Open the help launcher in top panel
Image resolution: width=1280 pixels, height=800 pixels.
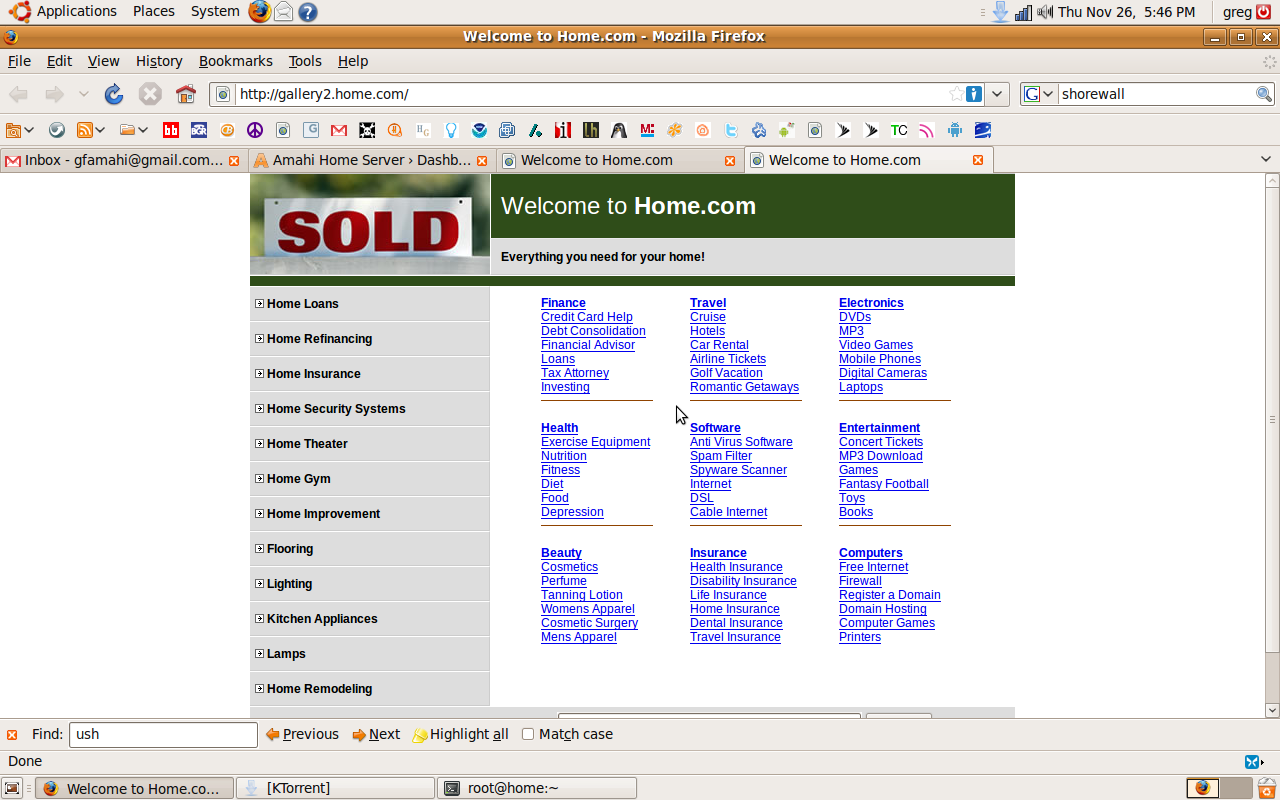point(308,12)
